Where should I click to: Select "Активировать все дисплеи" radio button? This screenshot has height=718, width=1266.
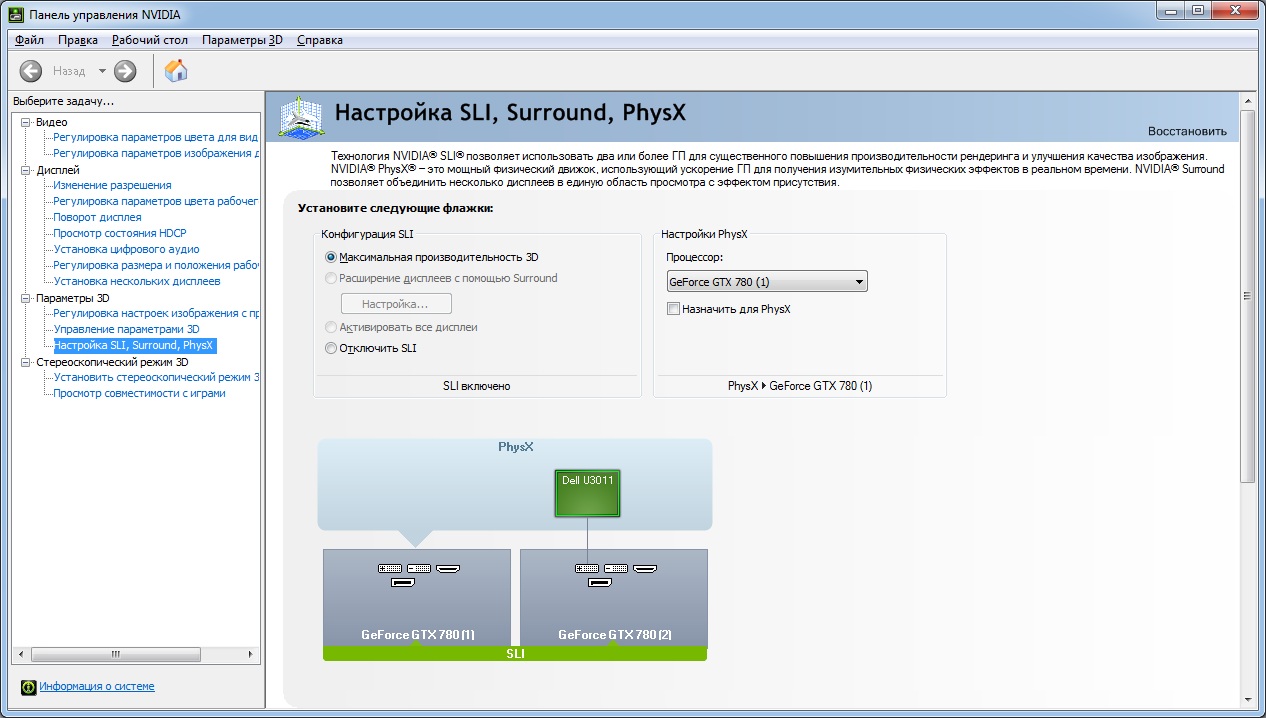coord(332,327)
